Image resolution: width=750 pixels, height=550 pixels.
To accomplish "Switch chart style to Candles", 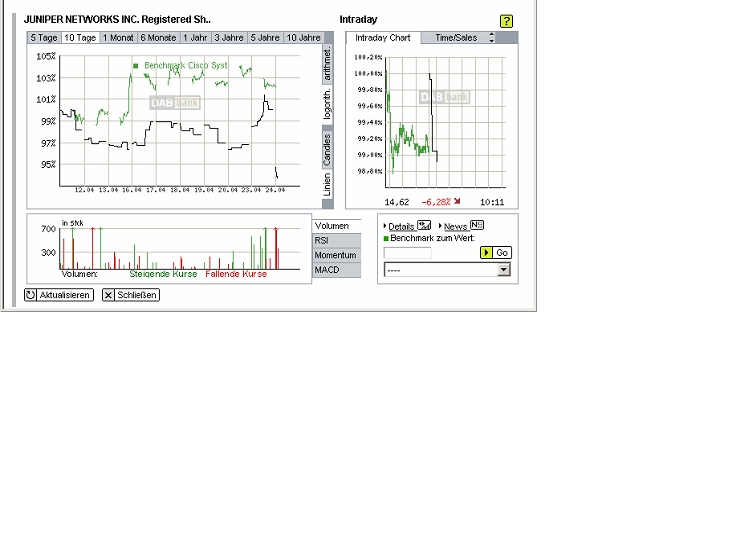I will click(327, 150).
